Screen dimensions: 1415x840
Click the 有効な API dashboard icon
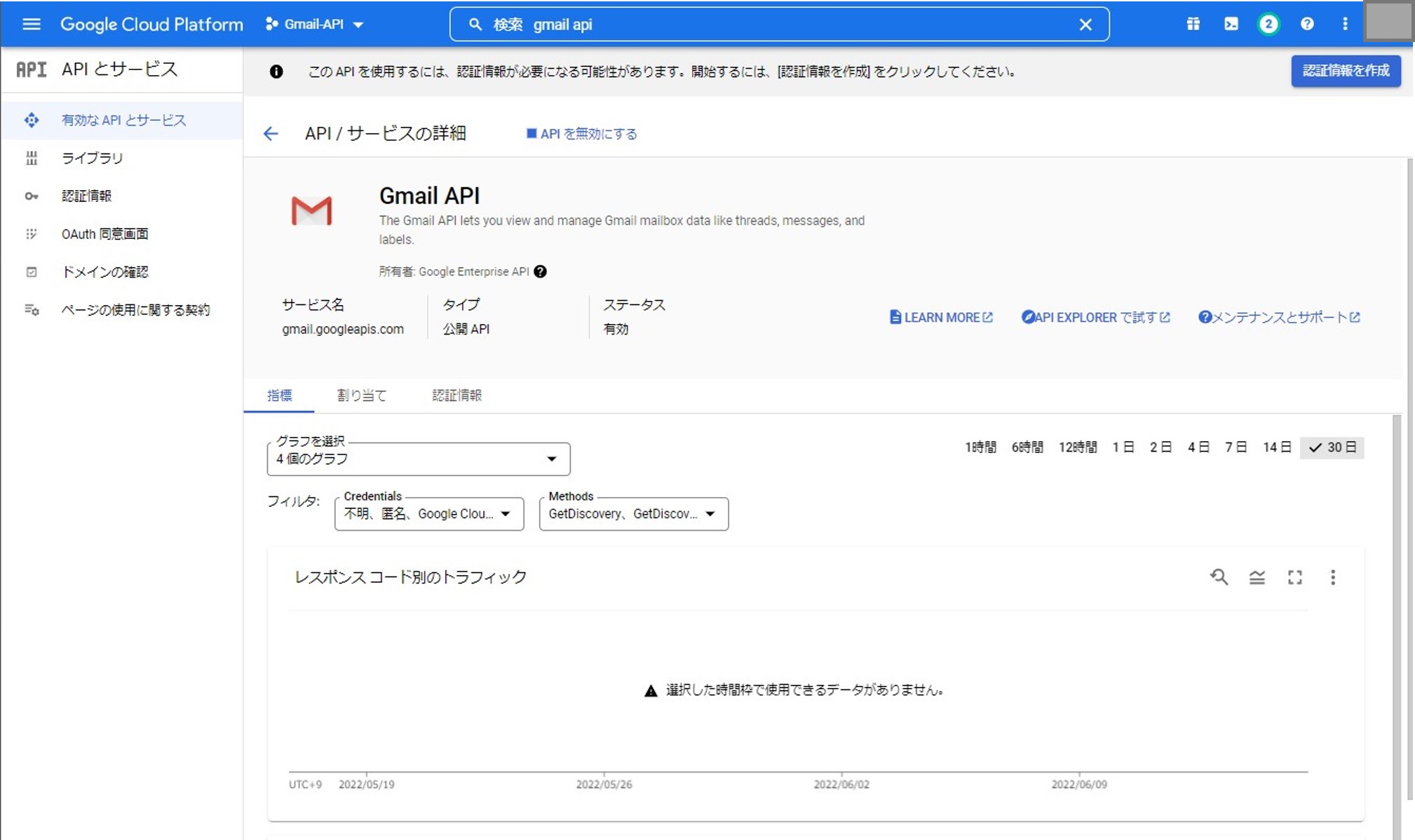point(32,121)
